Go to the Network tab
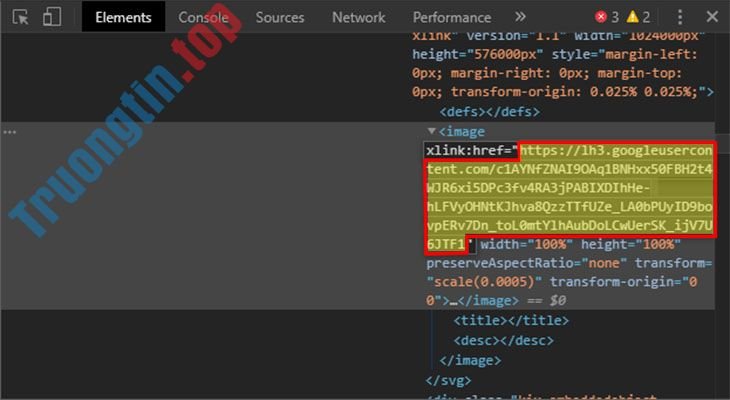 (x=358, y=17)
